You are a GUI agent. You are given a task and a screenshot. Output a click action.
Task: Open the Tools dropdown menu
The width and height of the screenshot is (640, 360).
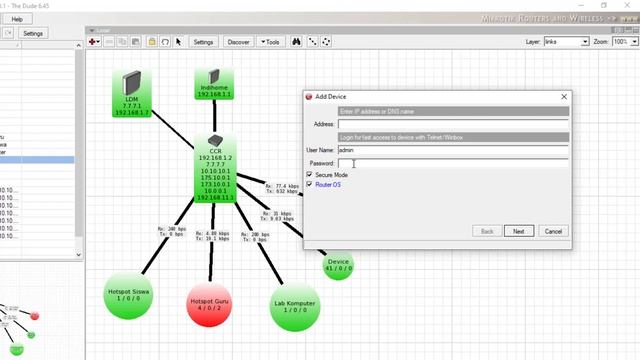[271, 42]
